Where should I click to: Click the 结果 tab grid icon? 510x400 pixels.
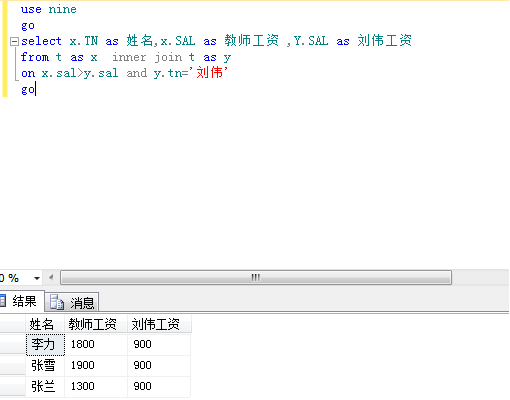(x=3, y=301)
